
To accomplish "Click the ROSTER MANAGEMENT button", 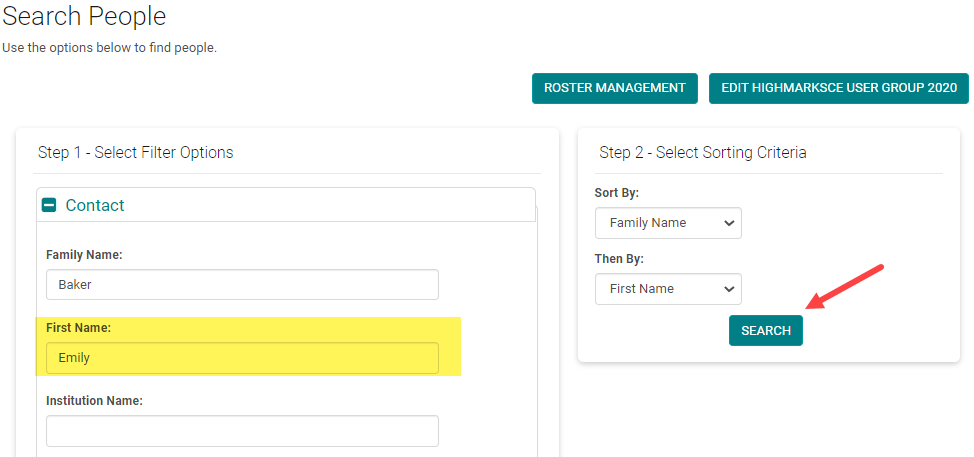I will coord(614,88).
